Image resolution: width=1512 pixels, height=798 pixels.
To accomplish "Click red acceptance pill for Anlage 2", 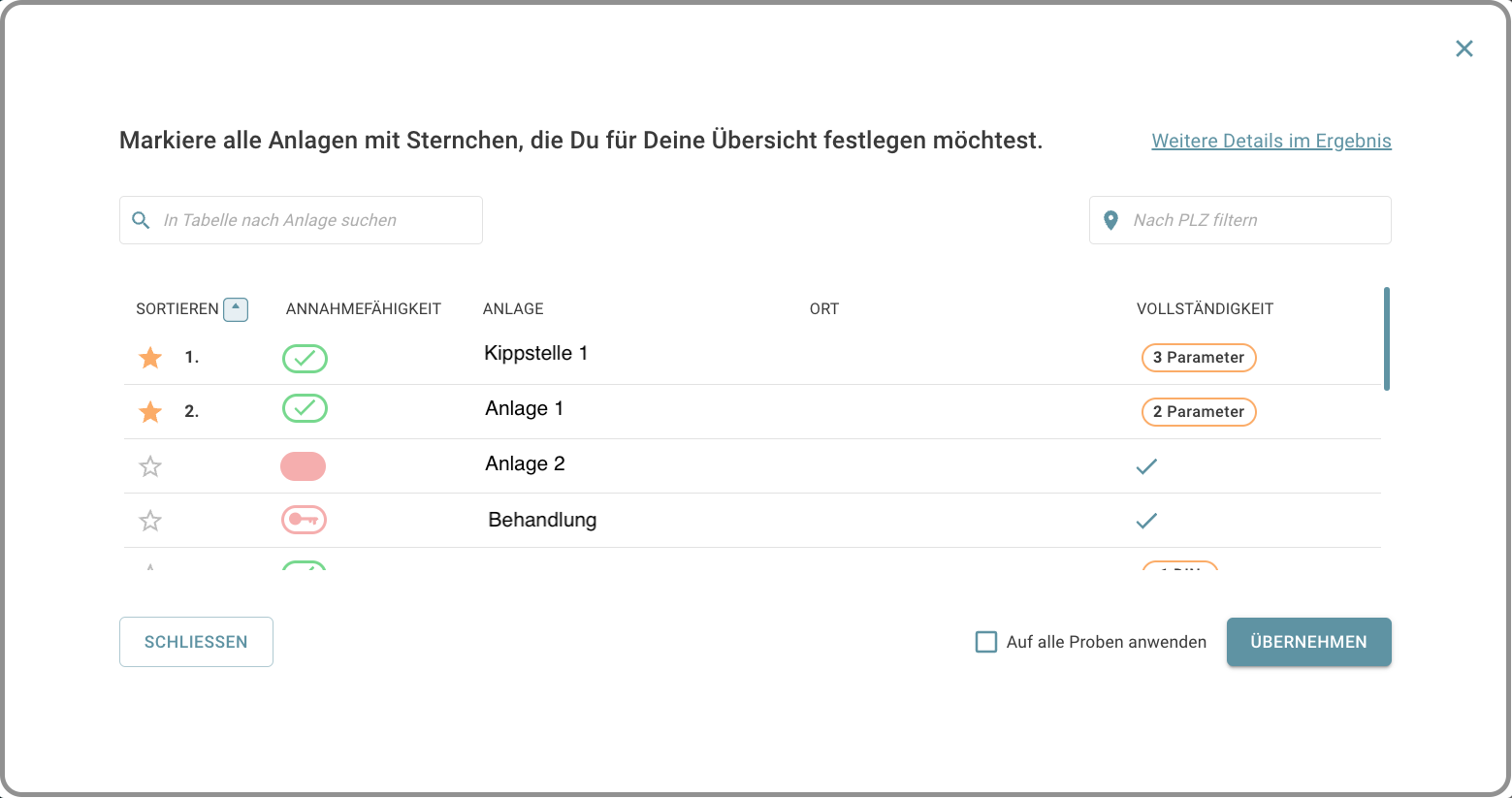I will 304,466.
